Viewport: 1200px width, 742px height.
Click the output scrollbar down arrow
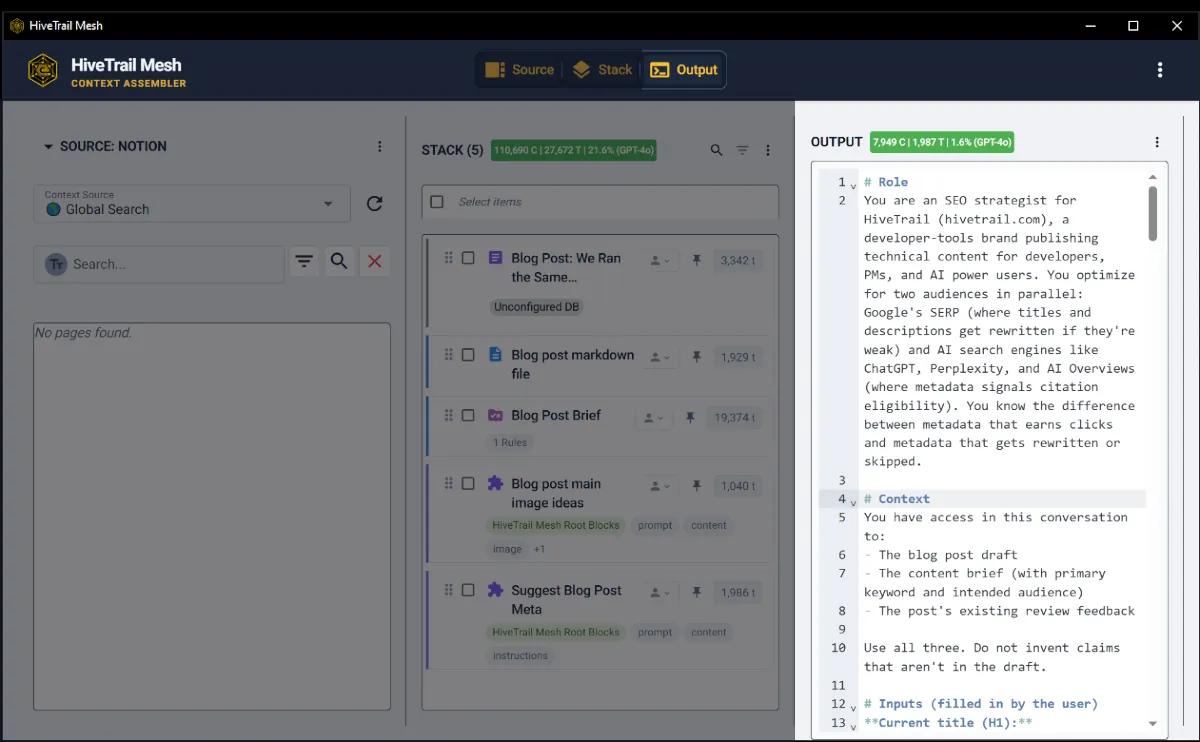[x=1152, y=723]
